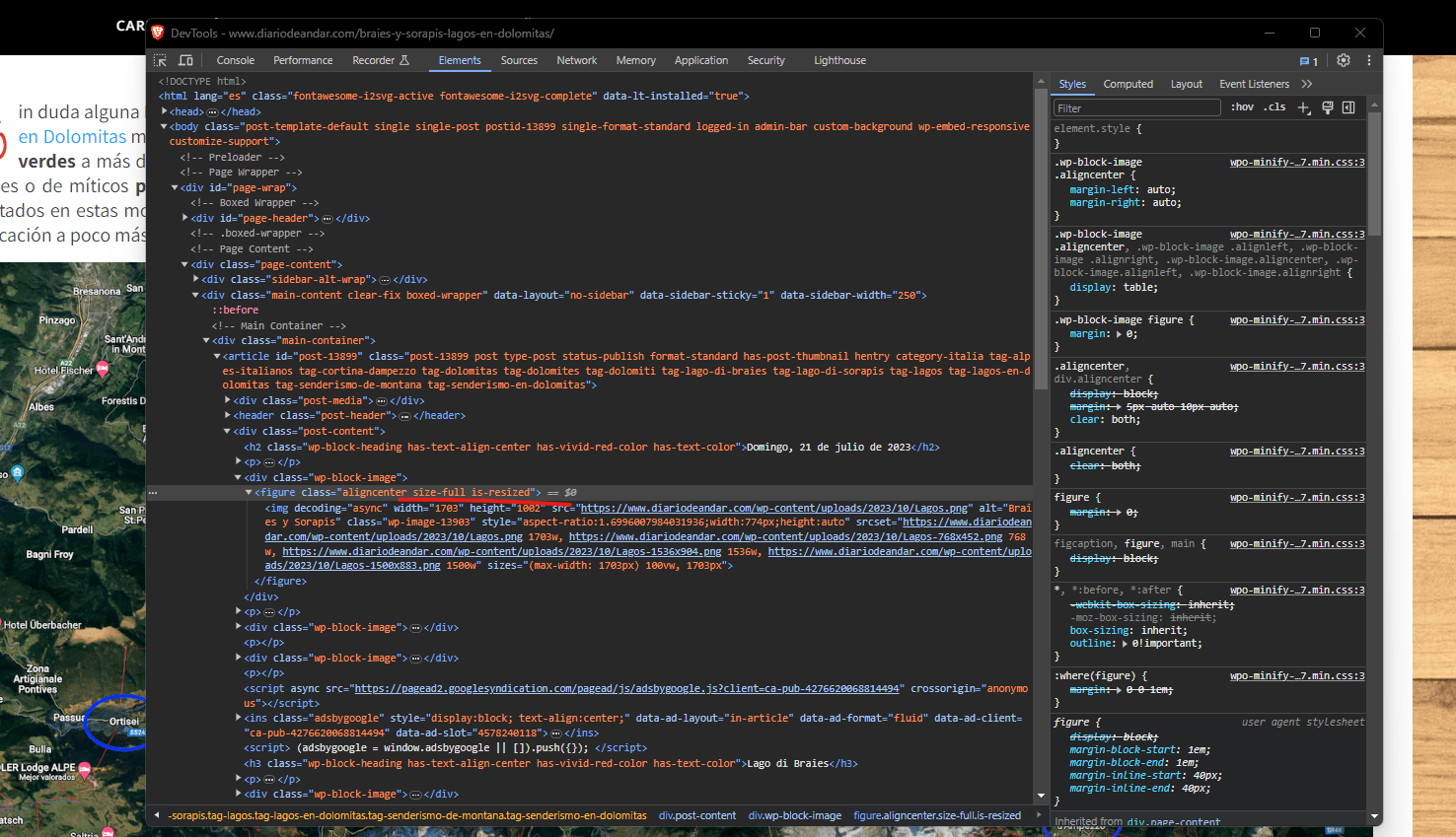Collapse the div class="post-content" node

(228, 431)
